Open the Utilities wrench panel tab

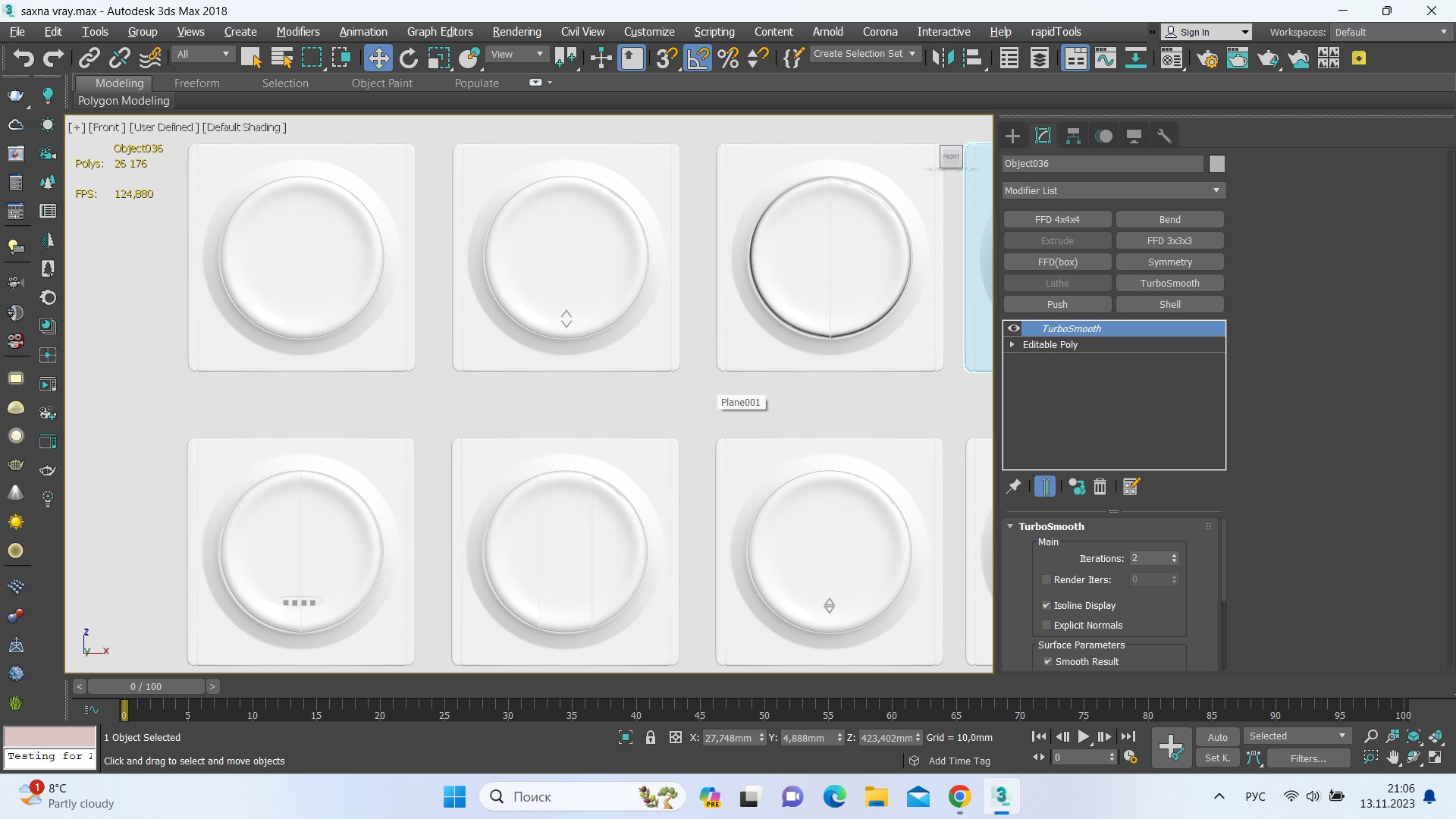click(1164, 136)
